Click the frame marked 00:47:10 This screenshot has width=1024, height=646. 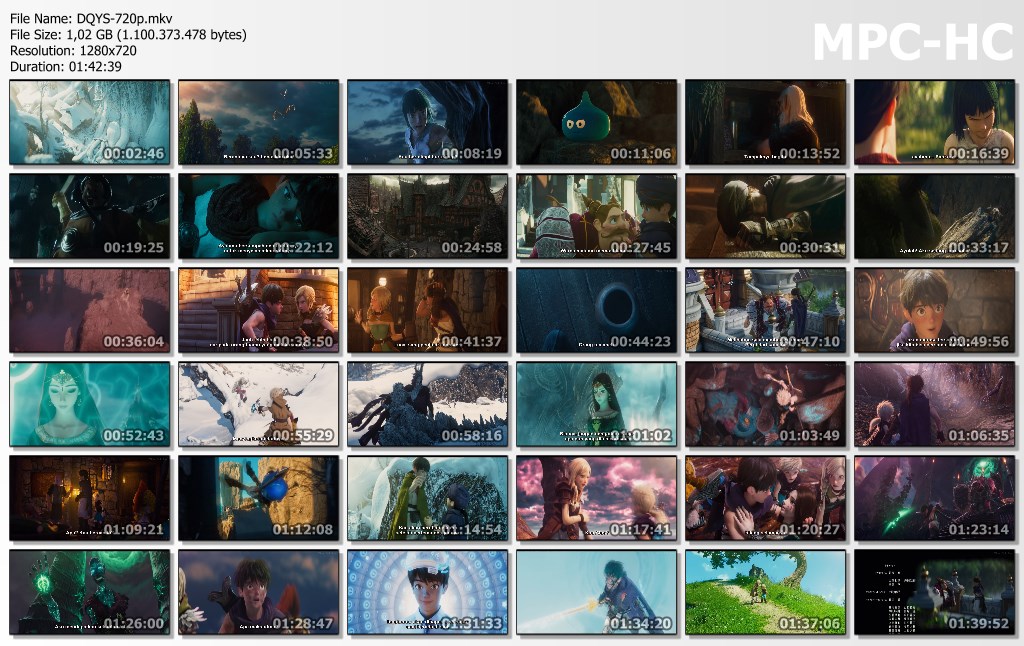(765, 310)
